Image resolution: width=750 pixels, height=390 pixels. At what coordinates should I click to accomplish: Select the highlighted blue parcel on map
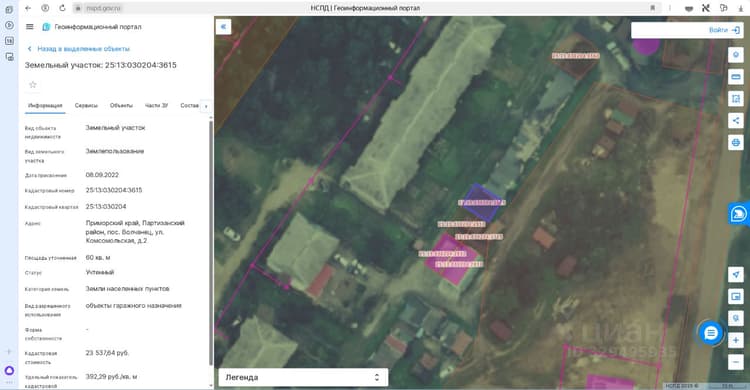click(482, 202)
